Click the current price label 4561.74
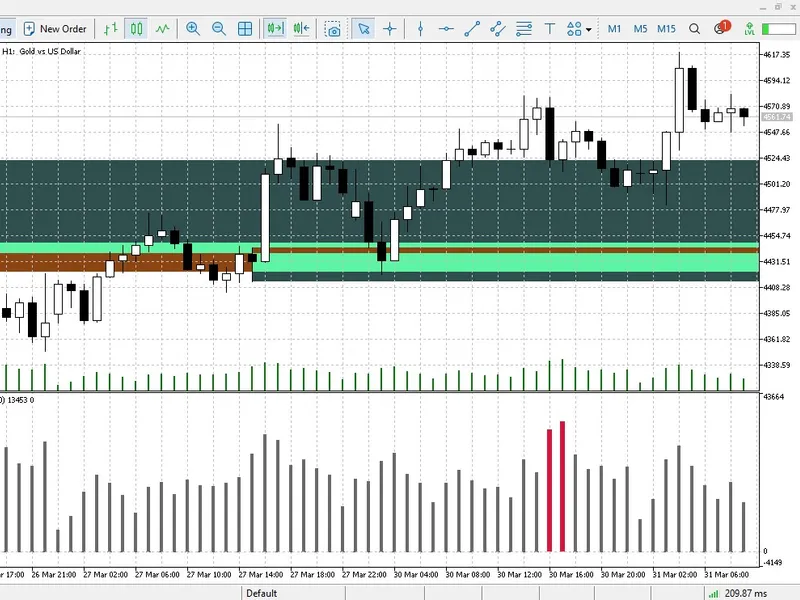 point(776,117)
